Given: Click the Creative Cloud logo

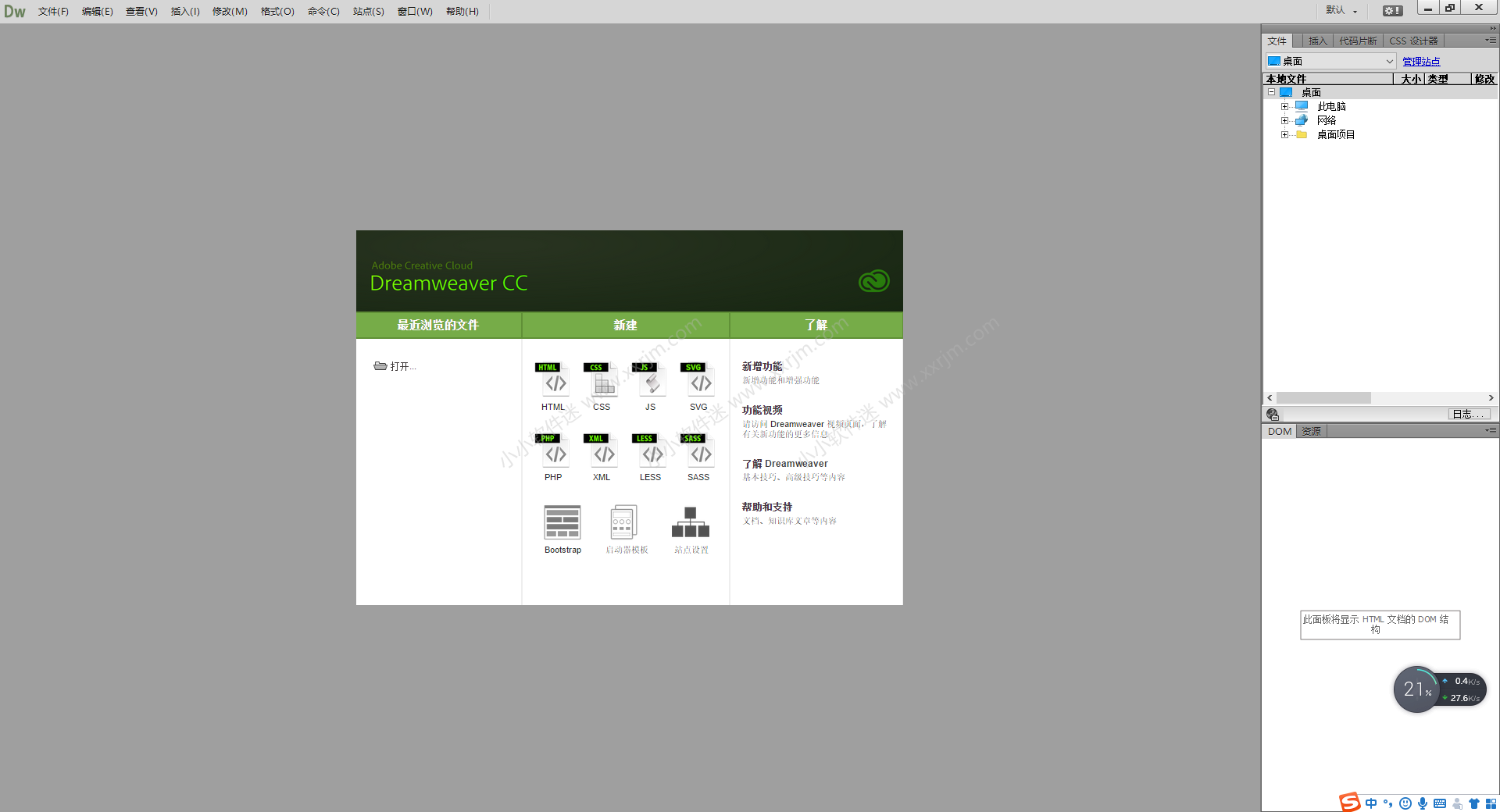Looking at the screenshot, I should 873,281.
